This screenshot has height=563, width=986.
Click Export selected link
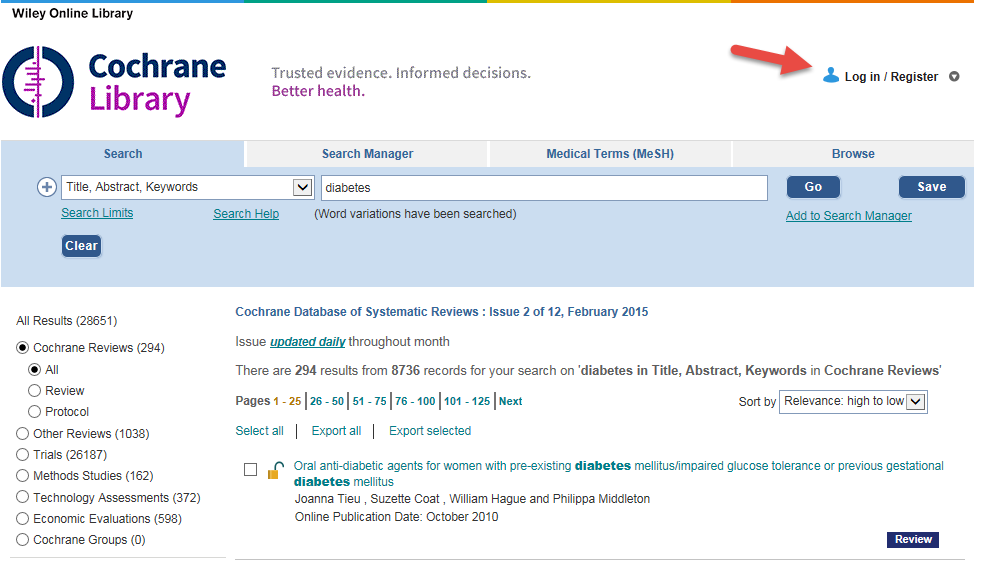click(x=429, y=431)
